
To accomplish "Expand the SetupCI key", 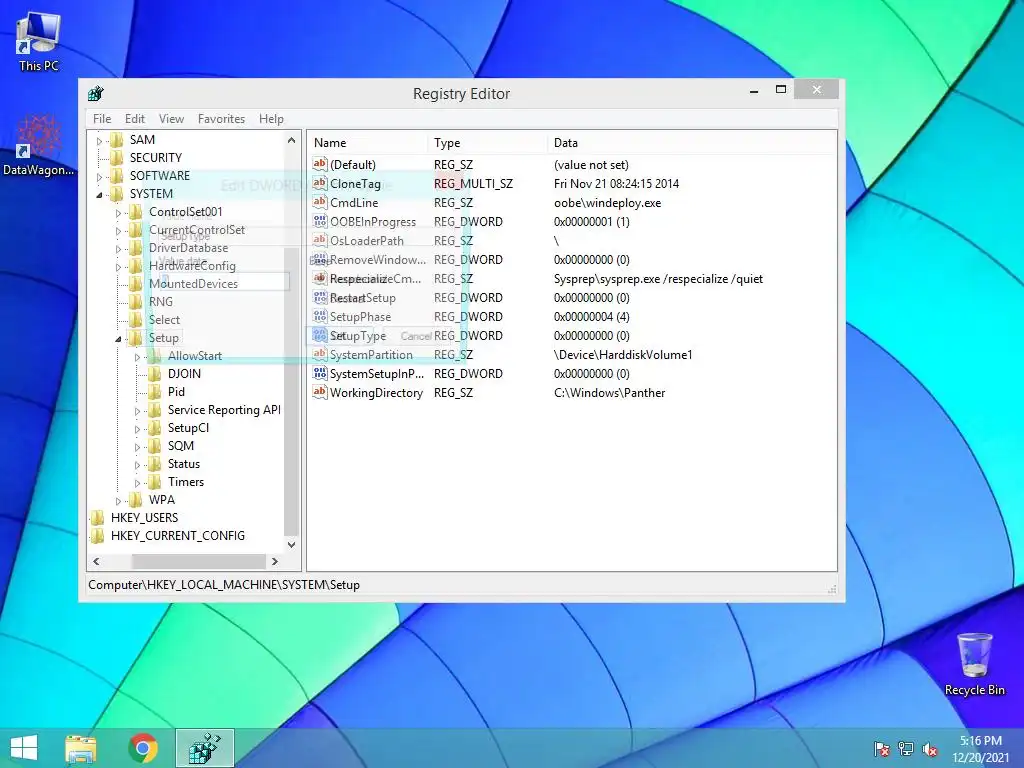I will (137, 429).
